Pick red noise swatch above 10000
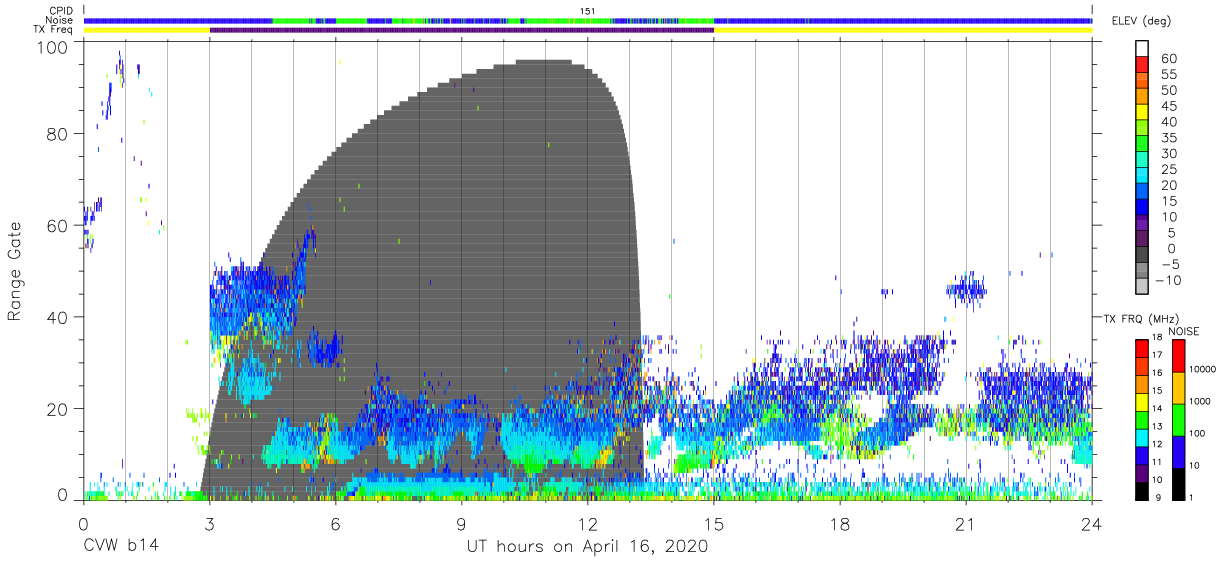Screen dimensions: 1228x567 [1178, 355]
